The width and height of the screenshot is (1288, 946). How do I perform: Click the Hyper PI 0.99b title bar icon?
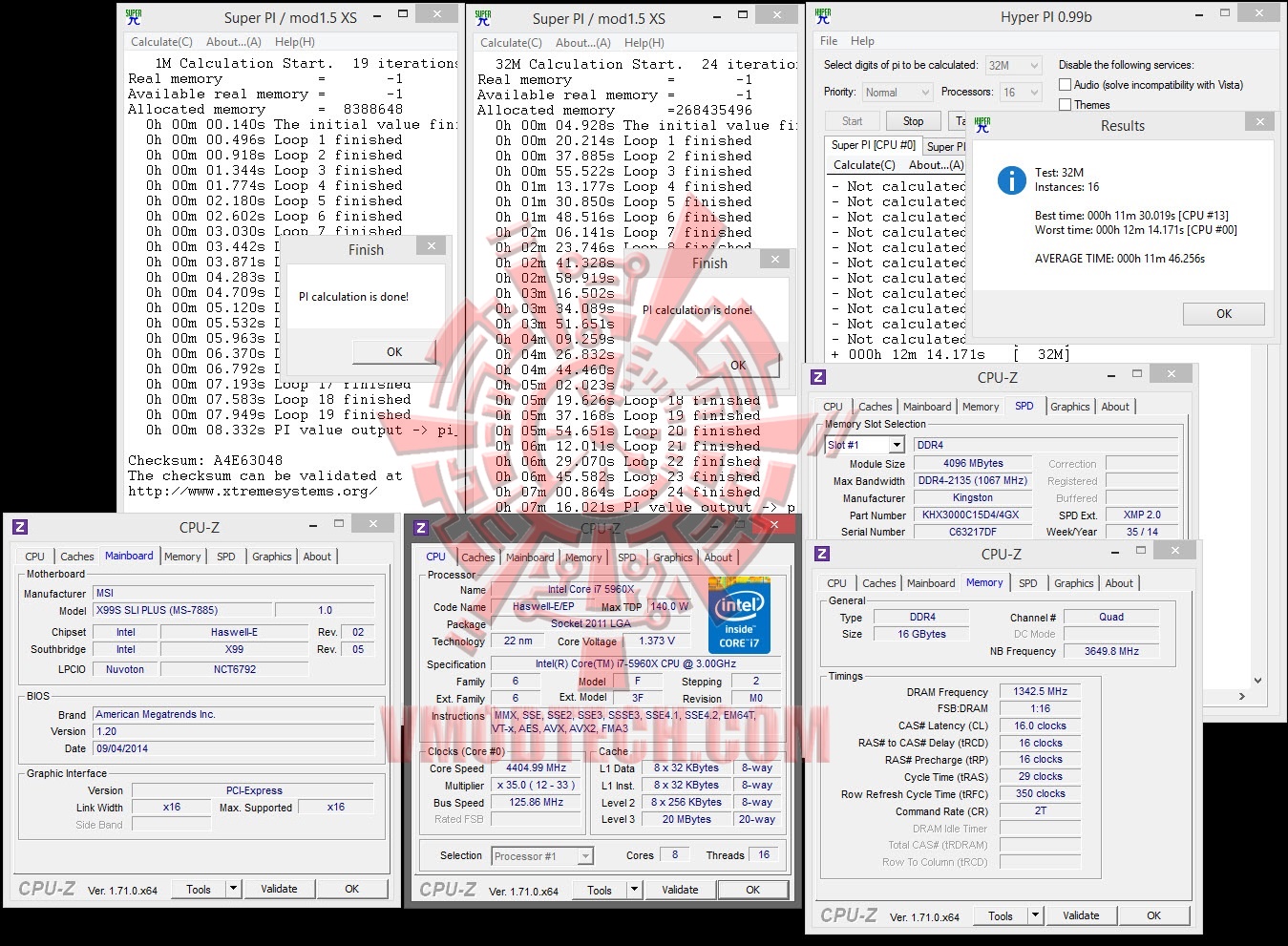823,17
